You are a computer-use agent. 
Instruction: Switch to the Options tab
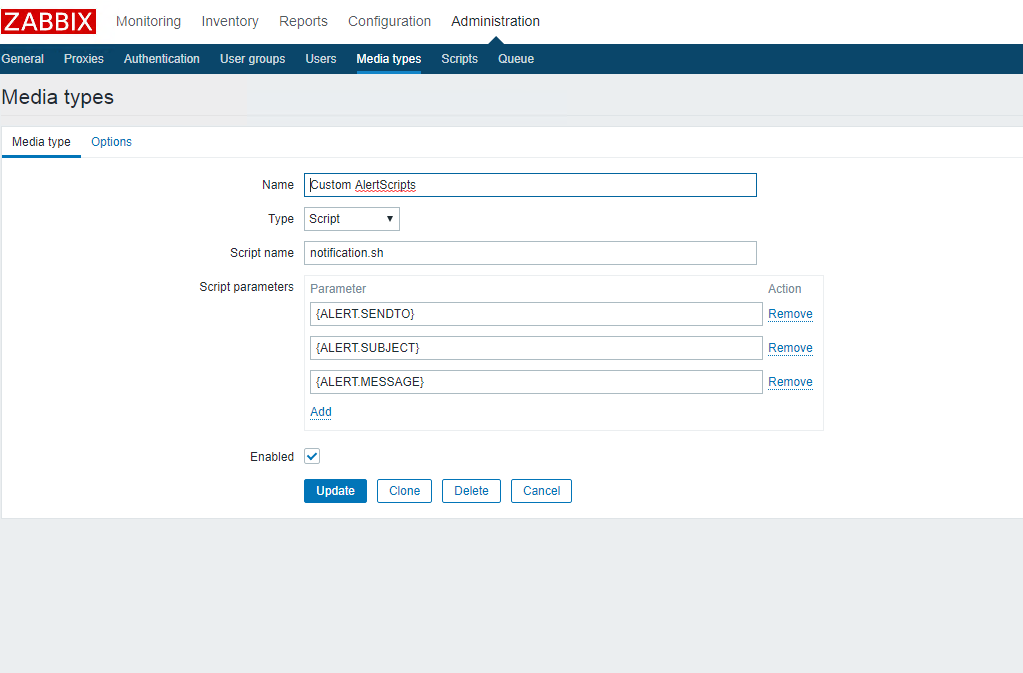pos(111,141)
